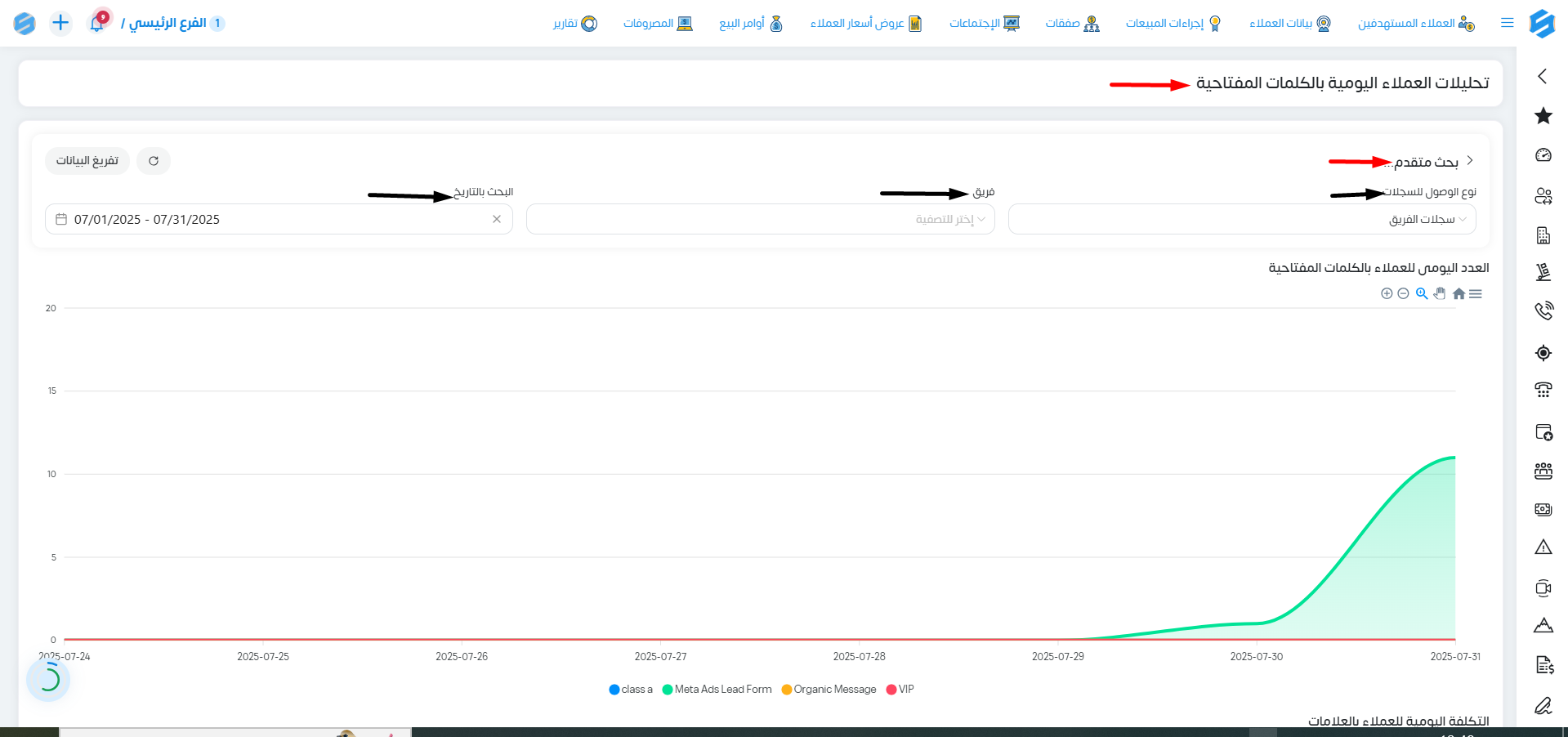Open the dashboard gauge icon in sidebar
This screenshot has height=737, width=1568.
[1543, 154]
